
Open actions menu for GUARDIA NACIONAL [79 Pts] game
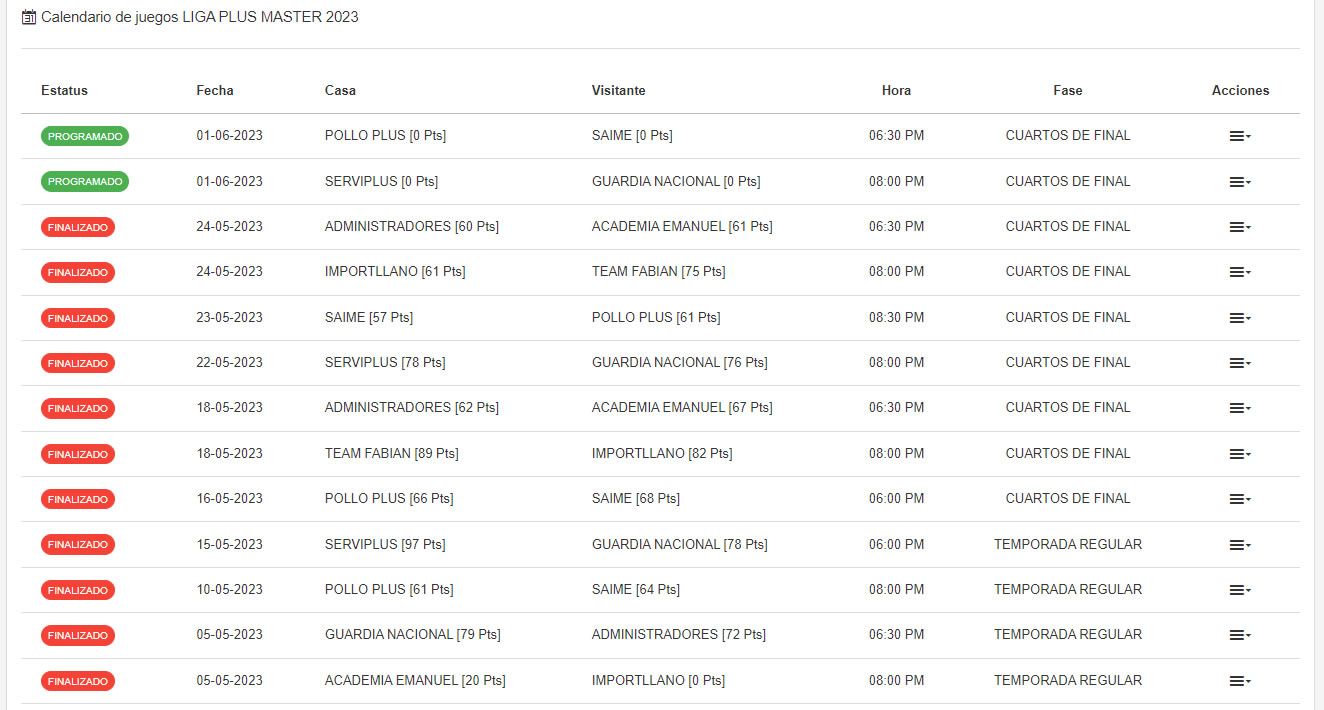tap(1240, 635)
